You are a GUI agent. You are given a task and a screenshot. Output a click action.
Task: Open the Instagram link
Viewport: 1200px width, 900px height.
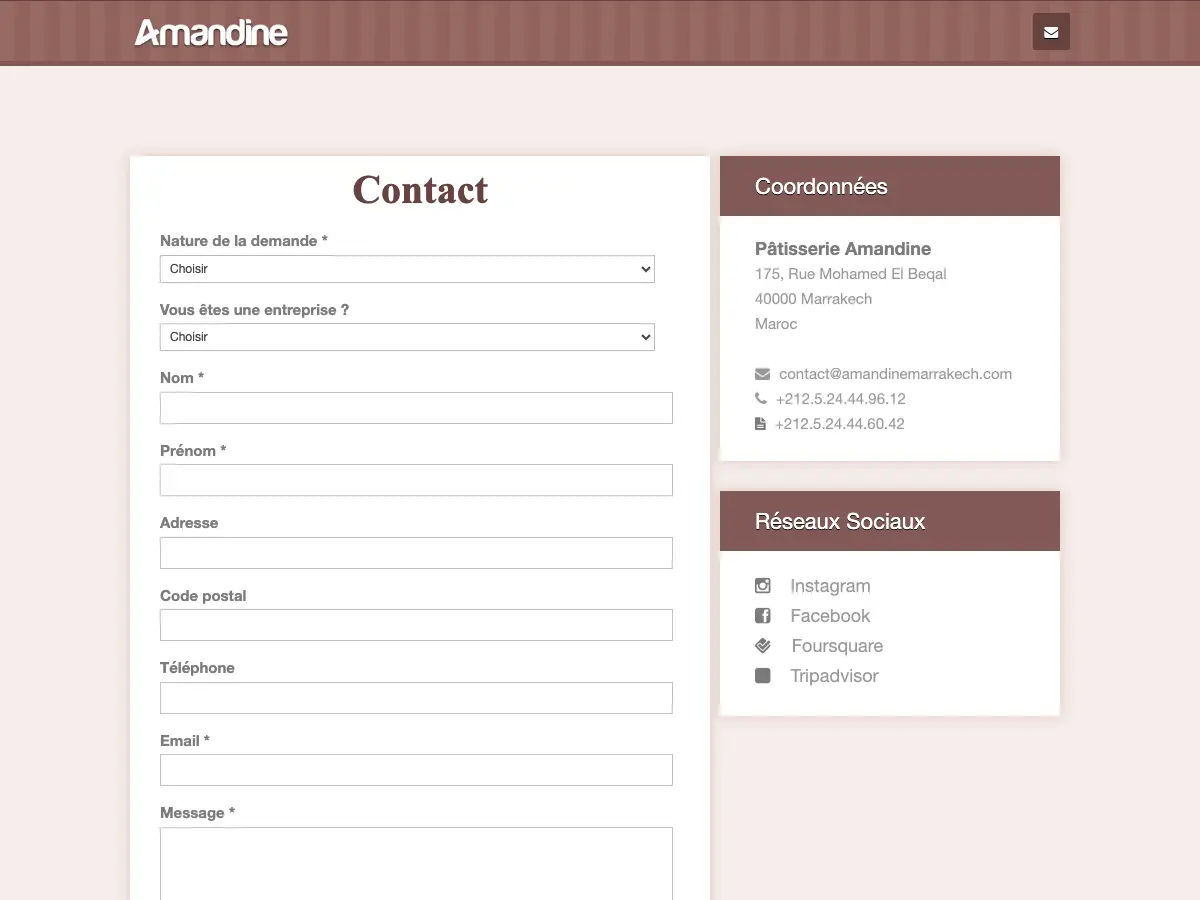(x=830, y=586)
